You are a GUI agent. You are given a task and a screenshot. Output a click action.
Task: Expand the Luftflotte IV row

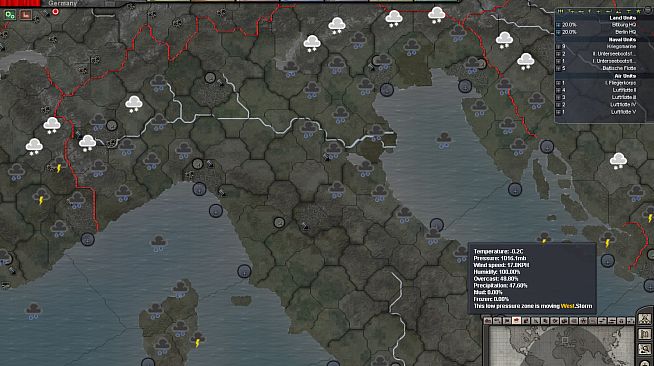(x=558, y=105)
